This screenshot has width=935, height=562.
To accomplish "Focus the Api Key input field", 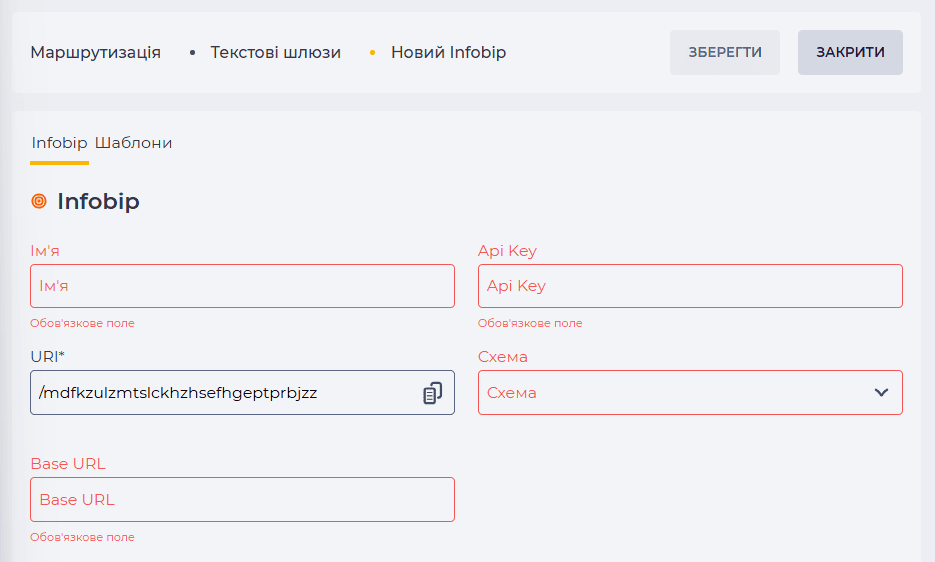I will tap(690, 286).
